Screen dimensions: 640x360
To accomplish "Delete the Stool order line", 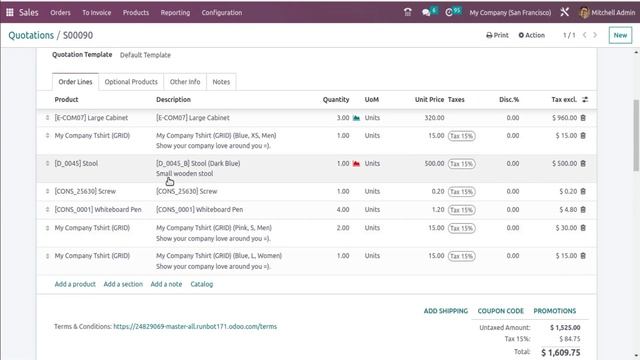I will 583,163.
